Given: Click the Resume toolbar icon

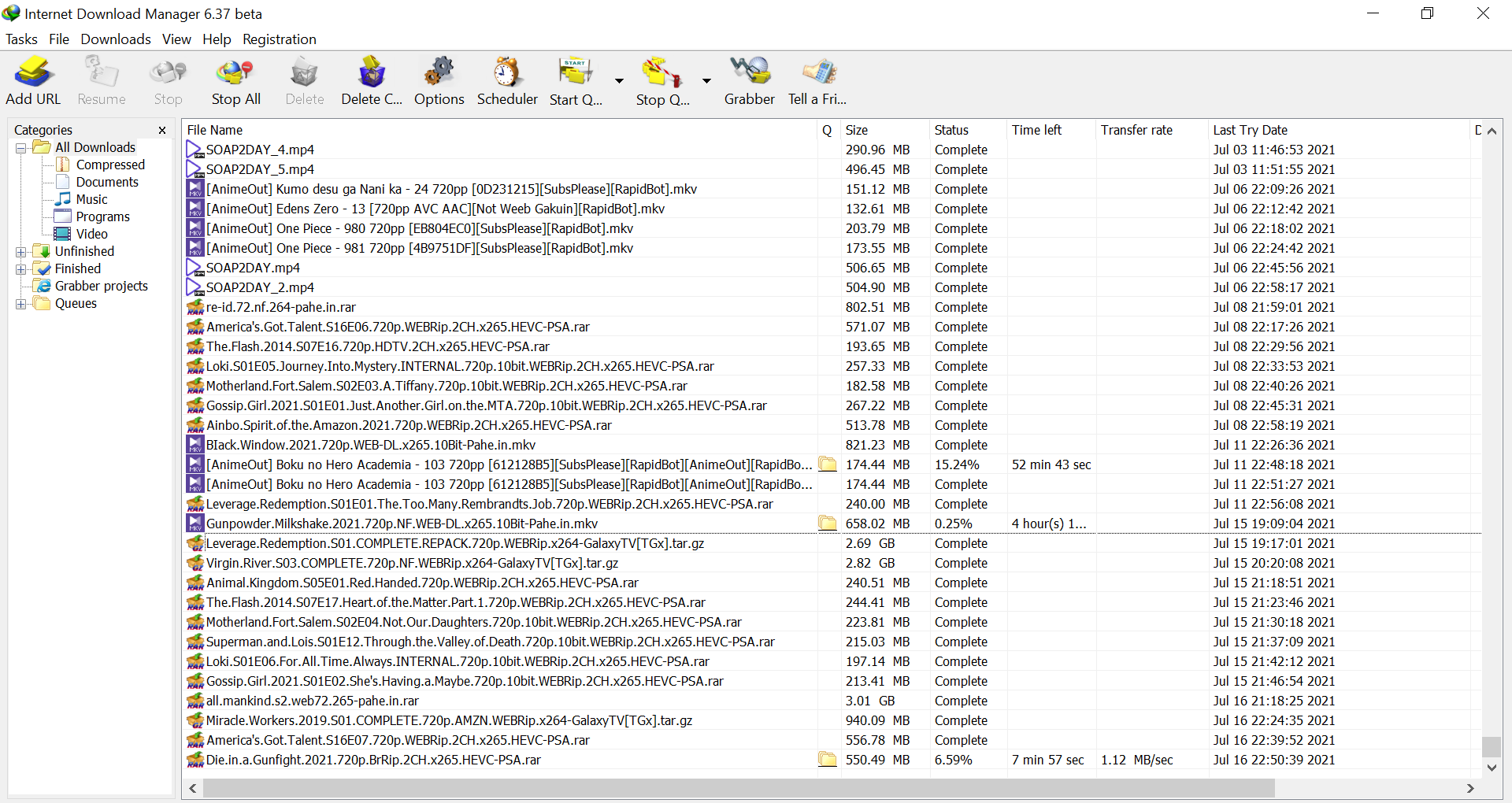Looking at the screenshot, I should click(102, 80).
